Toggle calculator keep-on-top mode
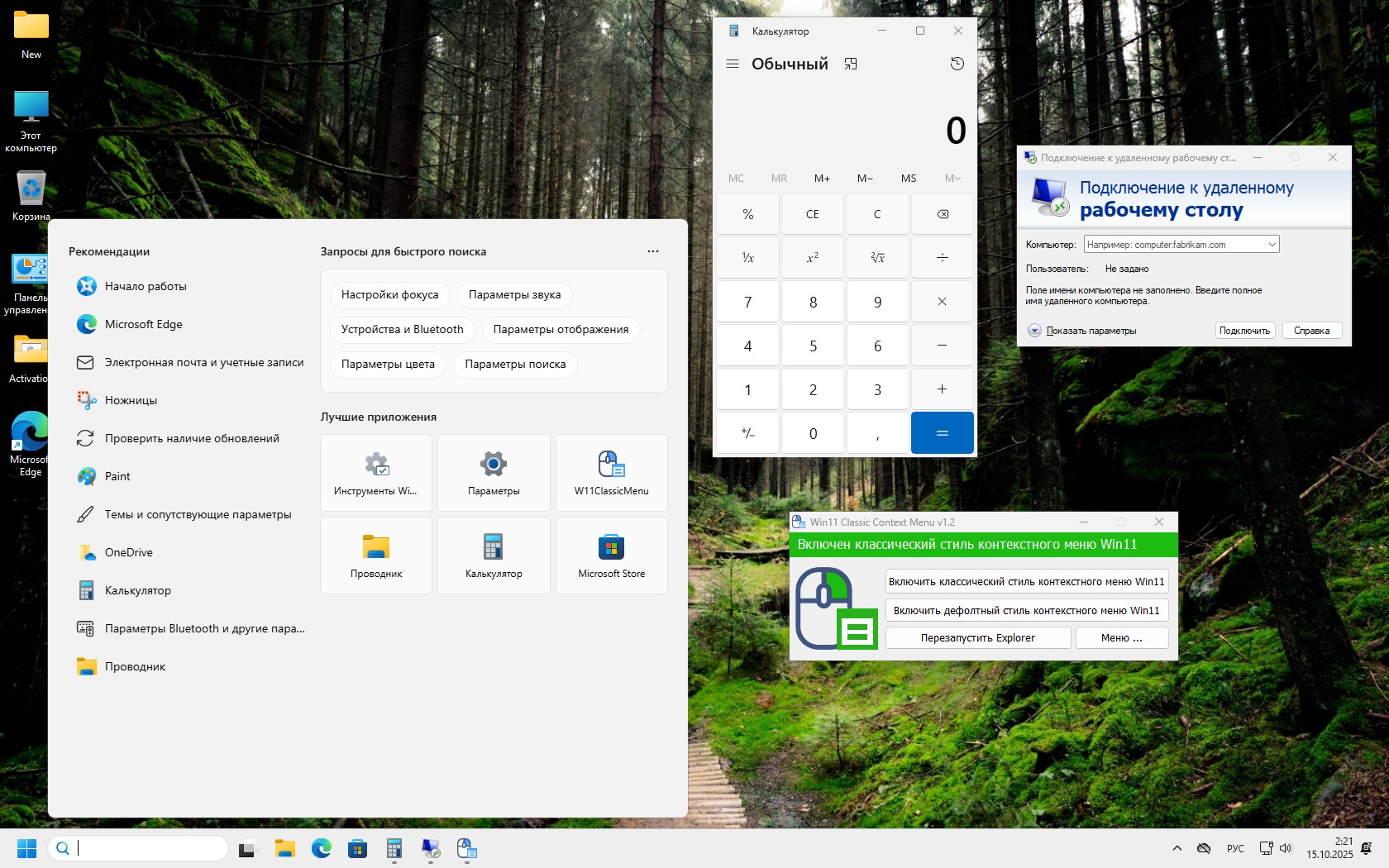Viewport: 1389px width, 868px height. coord(850,64)
